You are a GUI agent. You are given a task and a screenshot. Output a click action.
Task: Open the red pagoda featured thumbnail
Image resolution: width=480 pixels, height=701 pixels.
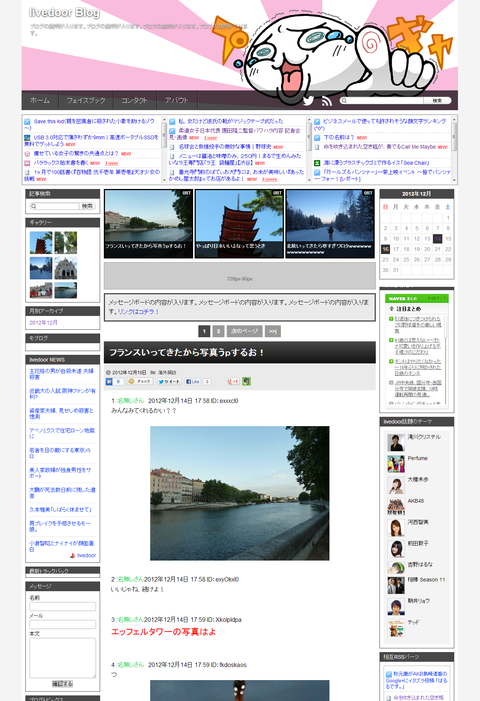coord(239,224)
